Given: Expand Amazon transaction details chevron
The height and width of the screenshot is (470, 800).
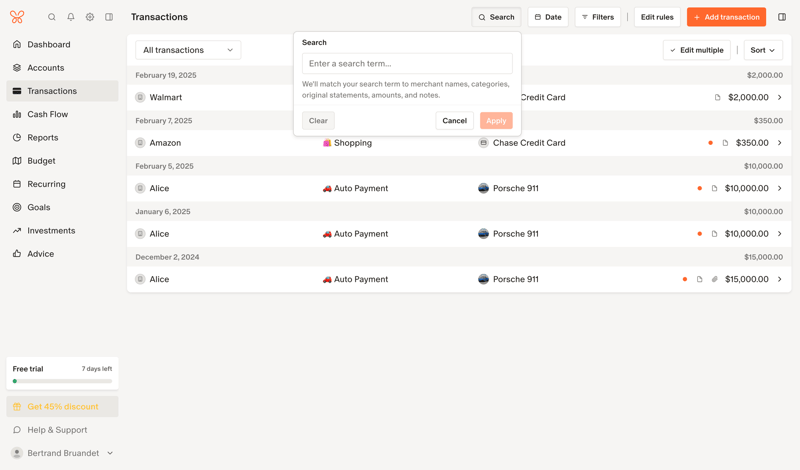Looking at the screenshot, I should point(780,142).
